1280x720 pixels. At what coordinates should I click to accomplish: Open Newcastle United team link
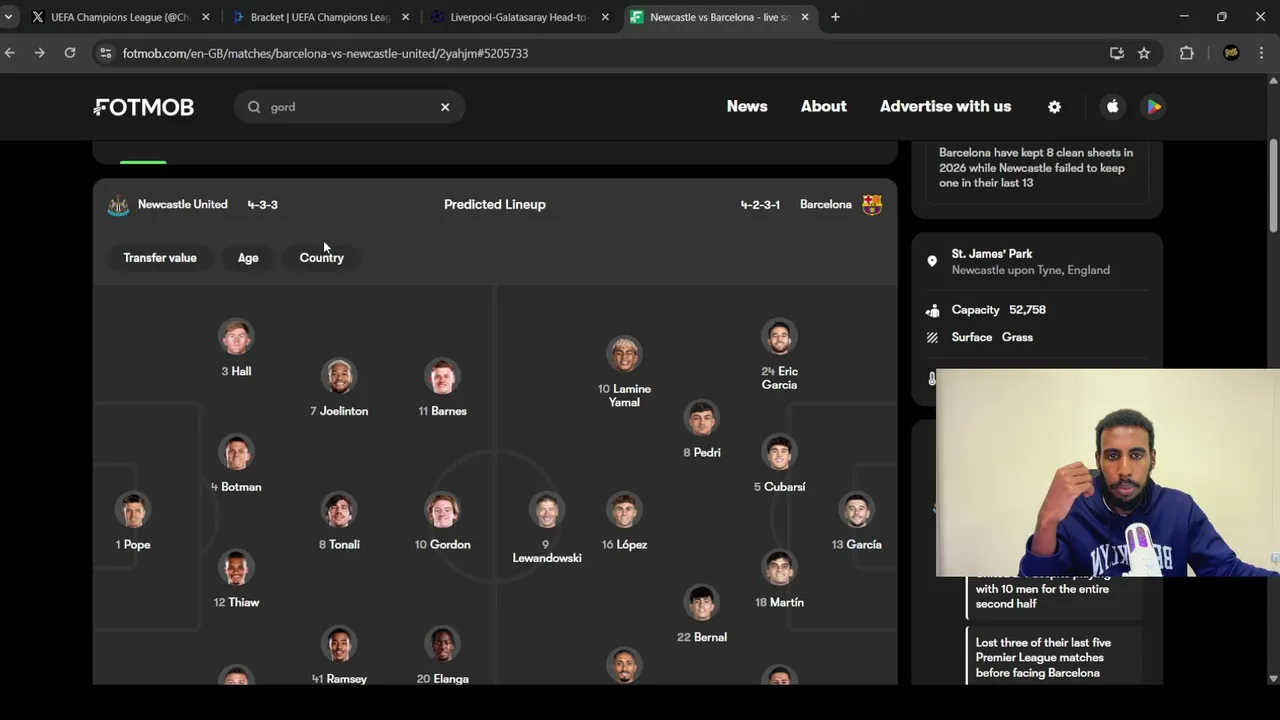[x=182, y=204]
